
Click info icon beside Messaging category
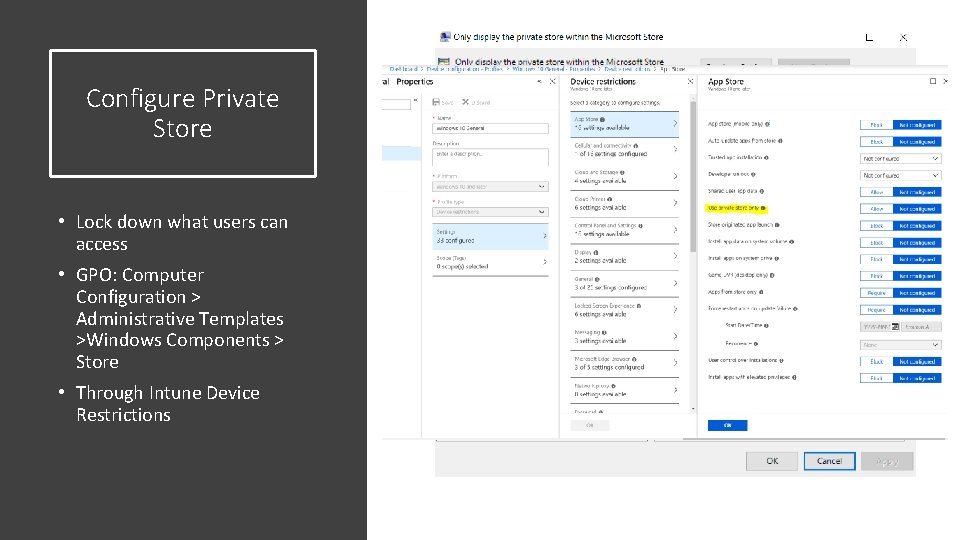coord(604,332)
